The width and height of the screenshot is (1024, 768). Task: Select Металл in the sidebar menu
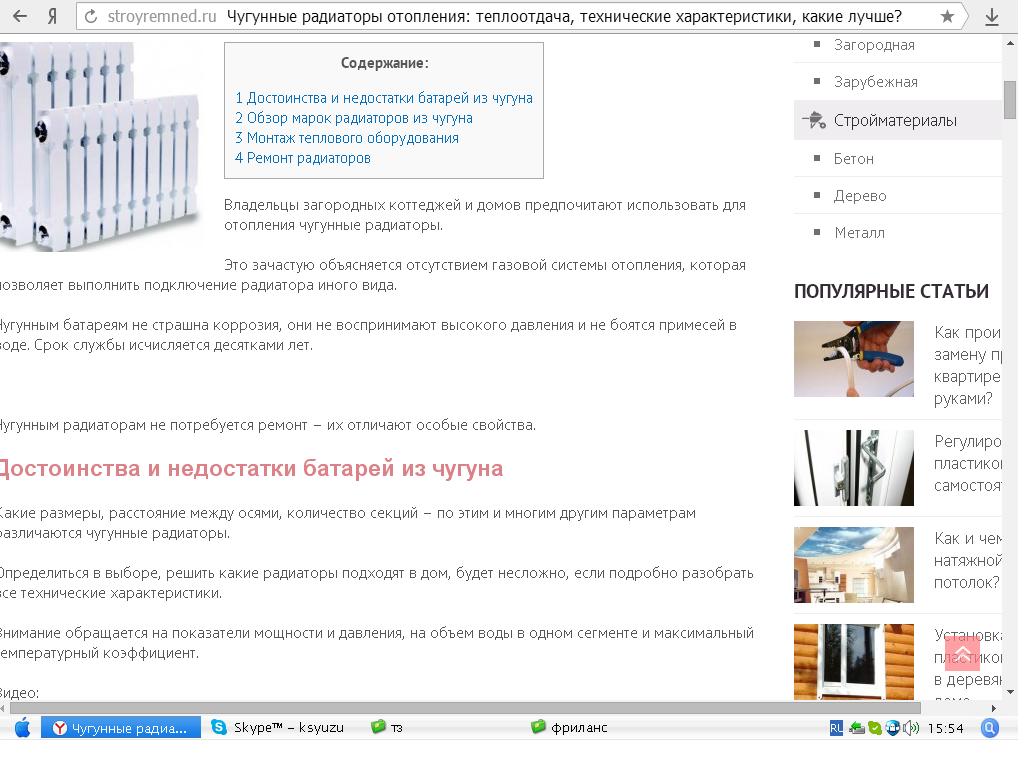point(859,232)
